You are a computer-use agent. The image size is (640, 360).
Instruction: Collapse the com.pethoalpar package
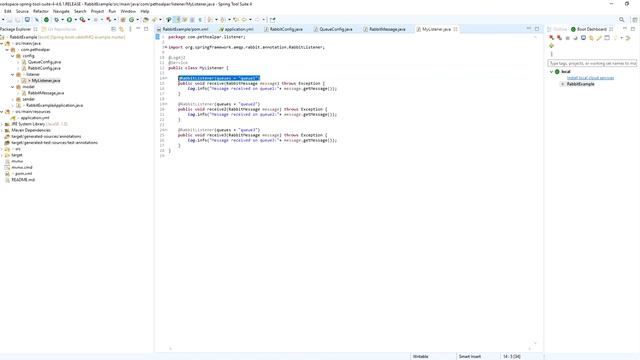7,49
